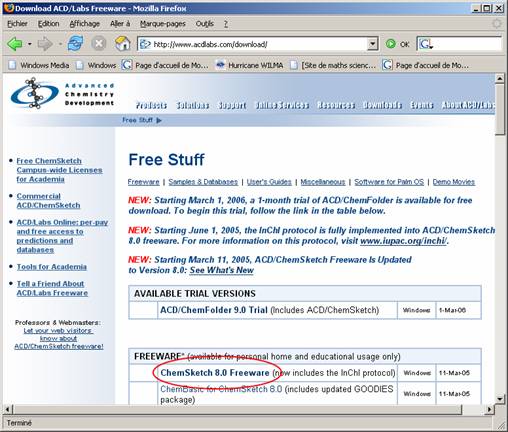Click the vertical scrollbar up arrow
This screenshot has height=432, width=508.
[x=499, y=79]
